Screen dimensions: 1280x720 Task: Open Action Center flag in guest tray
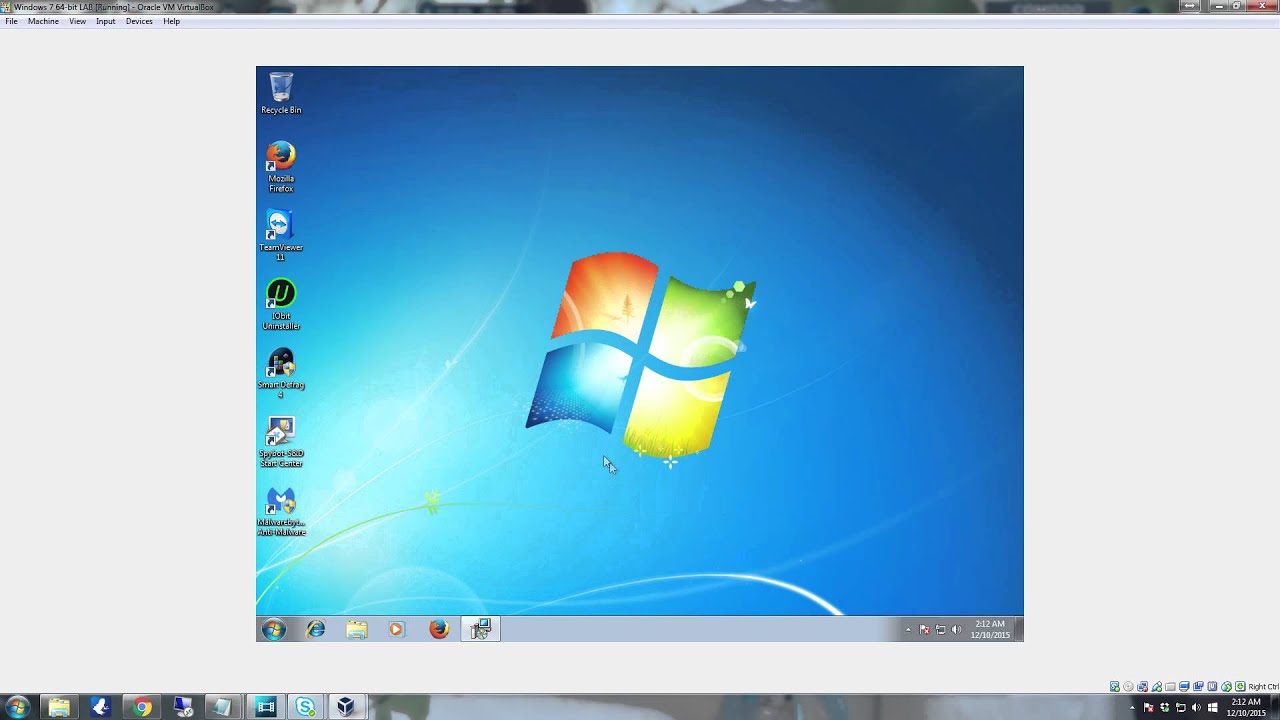point(924,630)
